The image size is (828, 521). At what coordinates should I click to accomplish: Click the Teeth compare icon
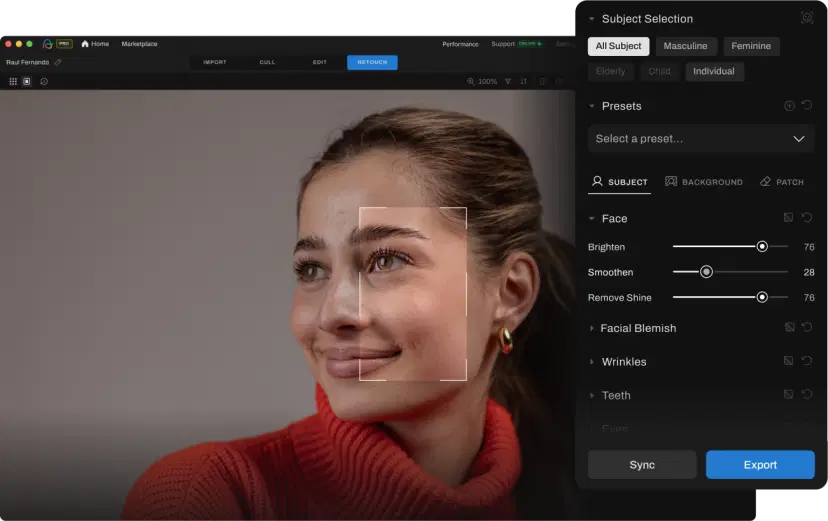click(x=788, y=394)
